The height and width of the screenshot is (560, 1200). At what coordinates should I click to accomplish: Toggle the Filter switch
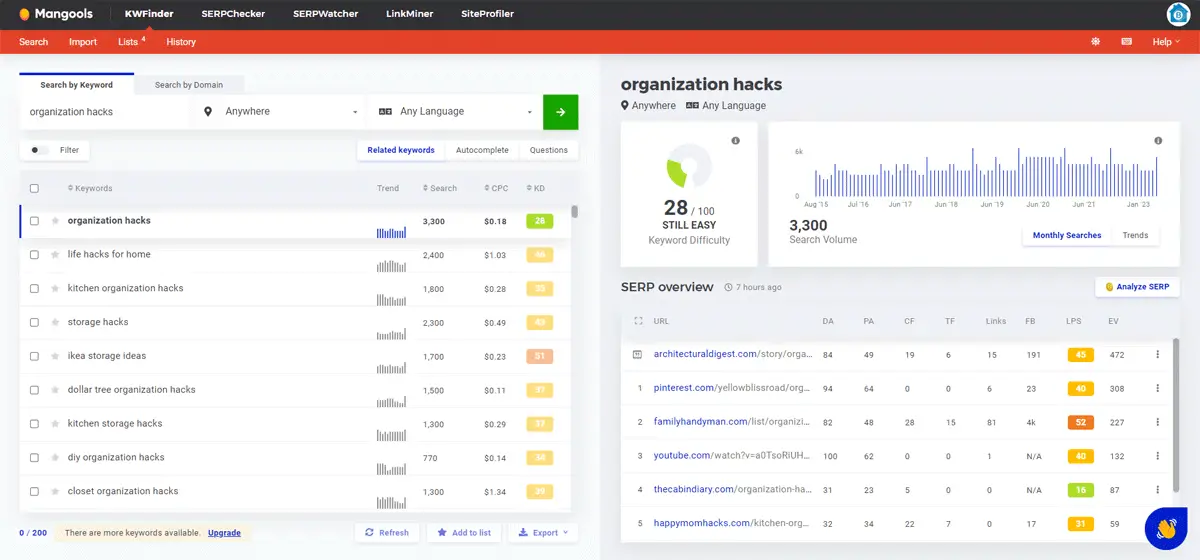[x=39, y=150]
